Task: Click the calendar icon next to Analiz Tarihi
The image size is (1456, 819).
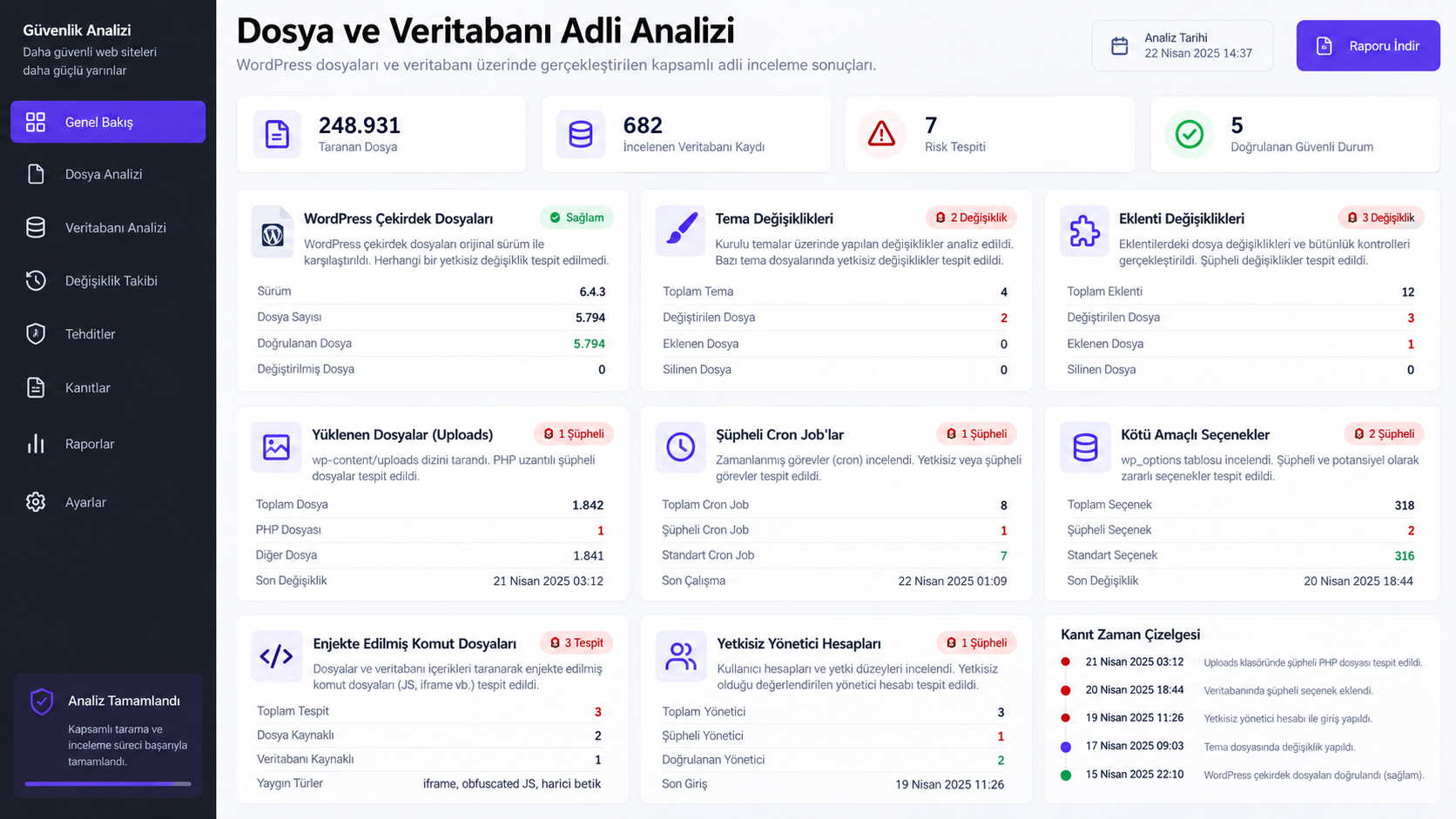Action: pyautogui.click(x=1120, y=46)
